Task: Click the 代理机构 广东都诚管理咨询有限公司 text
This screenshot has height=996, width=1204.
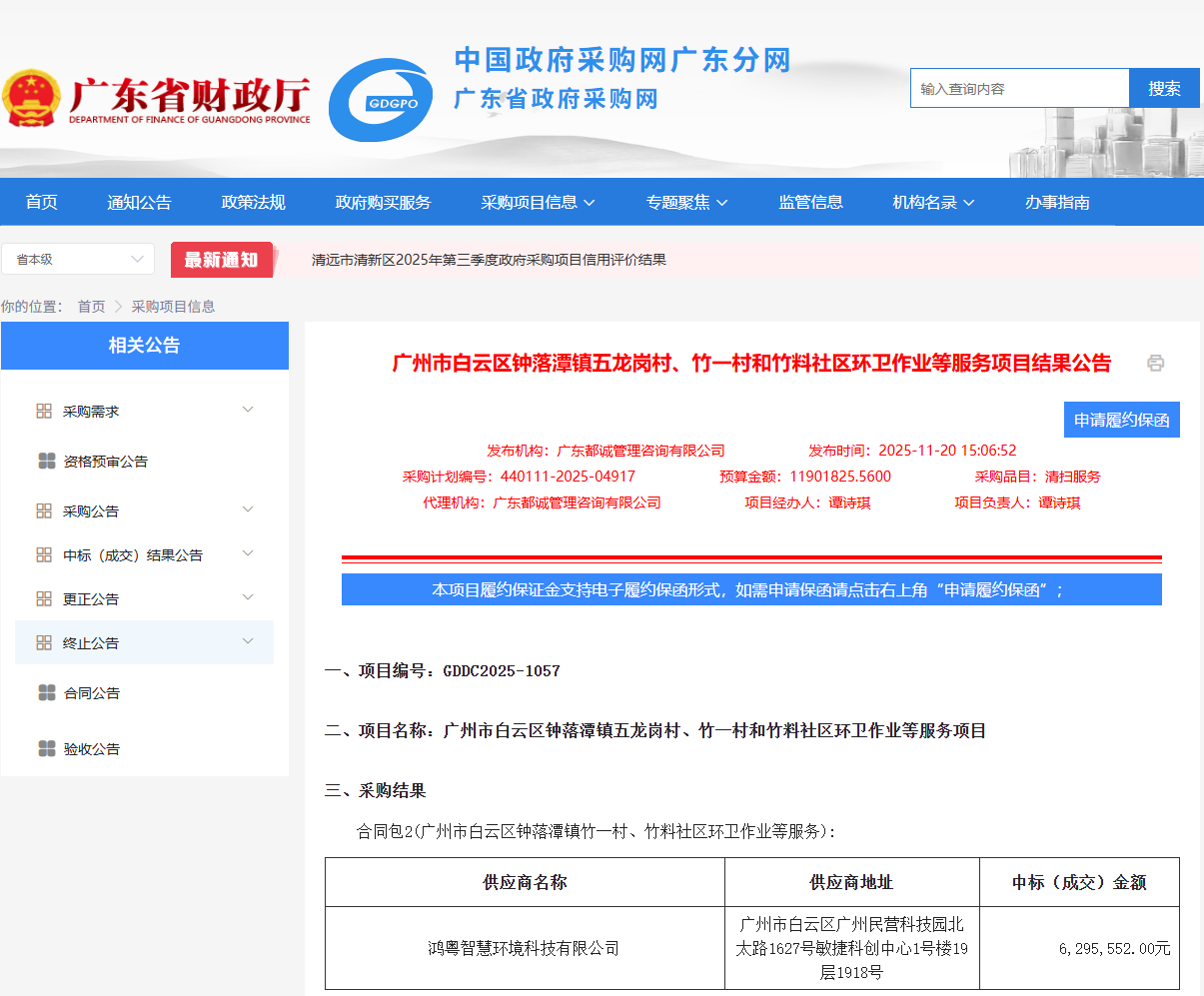Action: [542, 502]
